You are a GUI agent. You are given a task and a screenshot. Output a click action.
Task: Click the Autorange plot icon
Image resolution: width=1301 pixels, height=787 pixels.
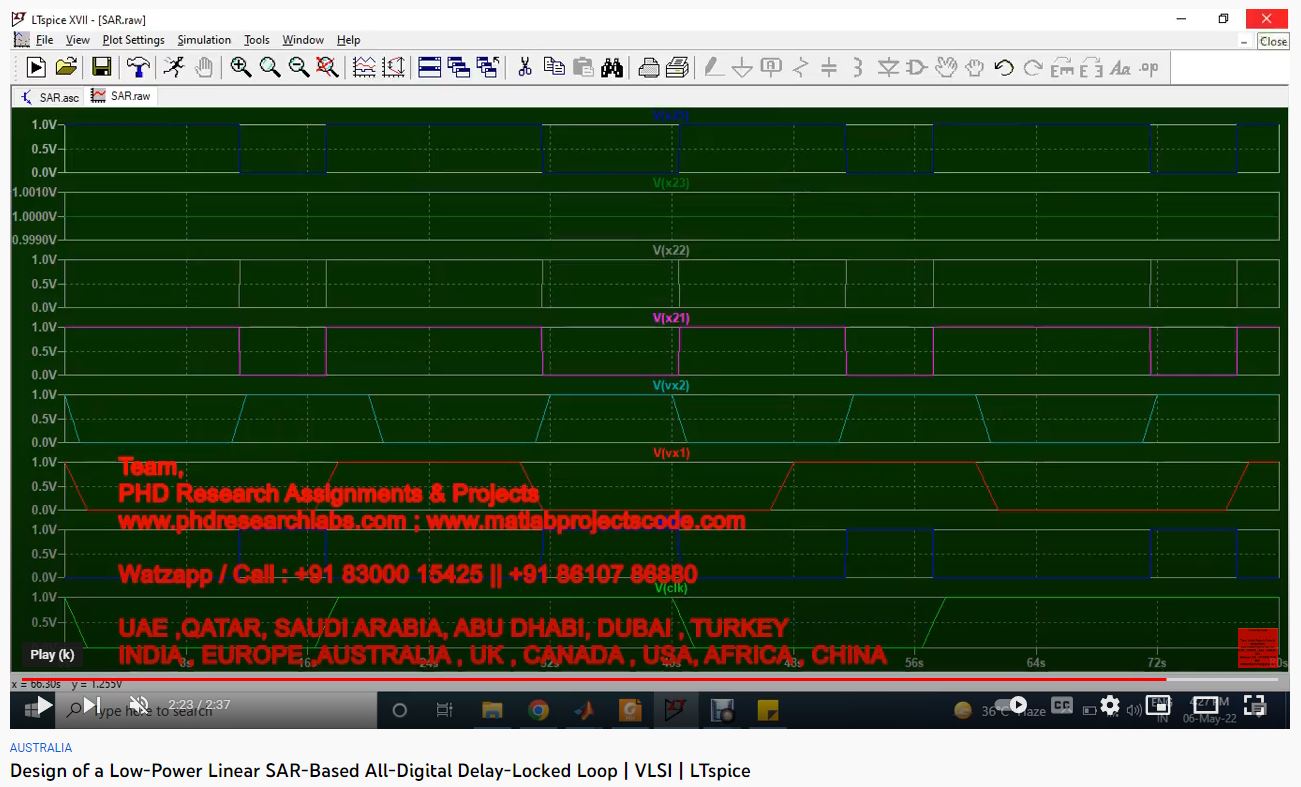(364, 67)
